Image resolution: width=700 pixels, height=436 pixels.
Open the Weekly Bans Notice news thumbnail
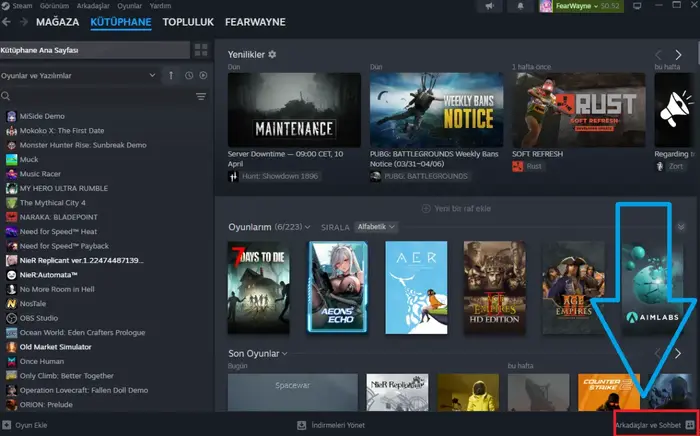[437, 110]
